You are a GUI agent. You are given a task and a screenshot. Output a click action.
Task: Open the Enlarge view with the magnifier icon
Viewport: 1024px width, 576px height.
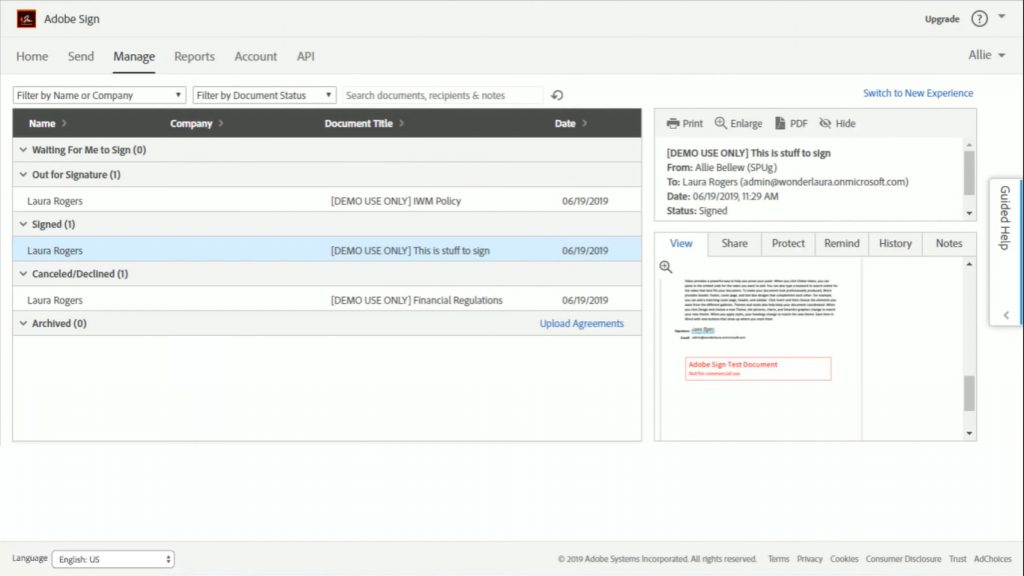click(x=738, y=123)
